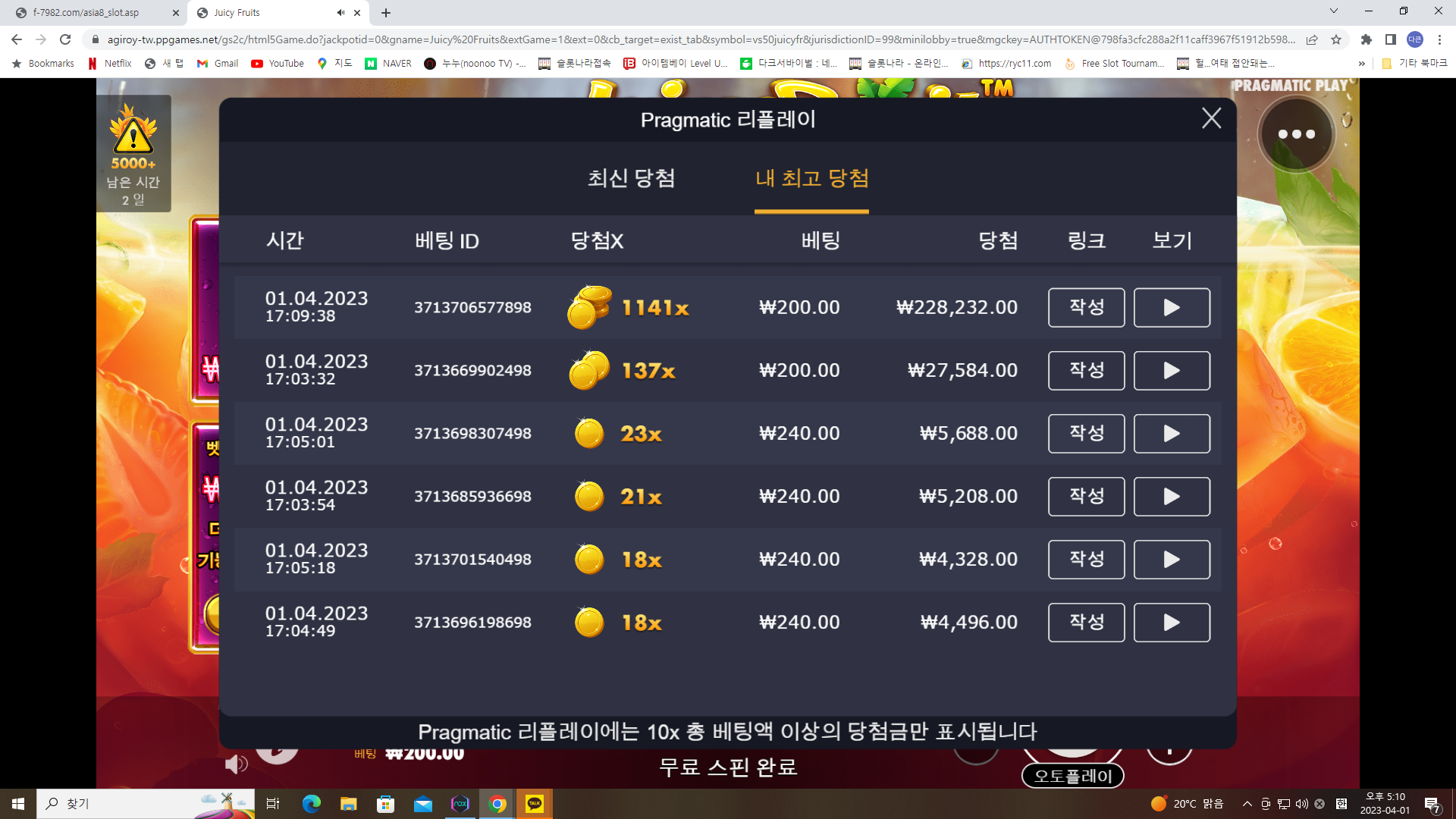Image resolution: width=1456 pixels, height=819 pixels.
Task: Open the Chrome profile avatar
Action: [x=1415, y=39]
